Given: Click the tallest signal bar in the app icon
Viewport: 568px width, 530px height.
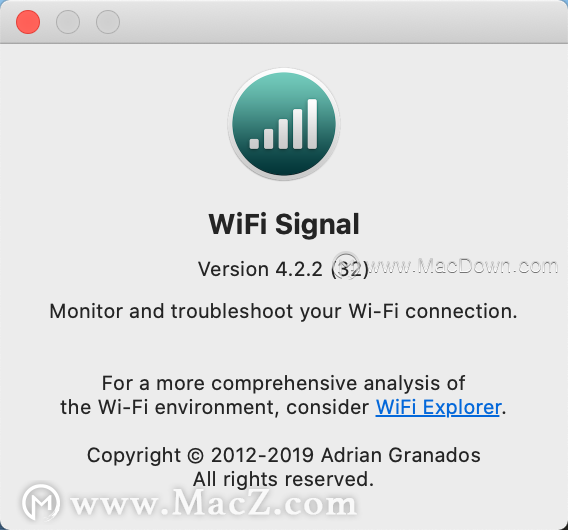Looking at the screenshot, I should click(x=312, y=124).
